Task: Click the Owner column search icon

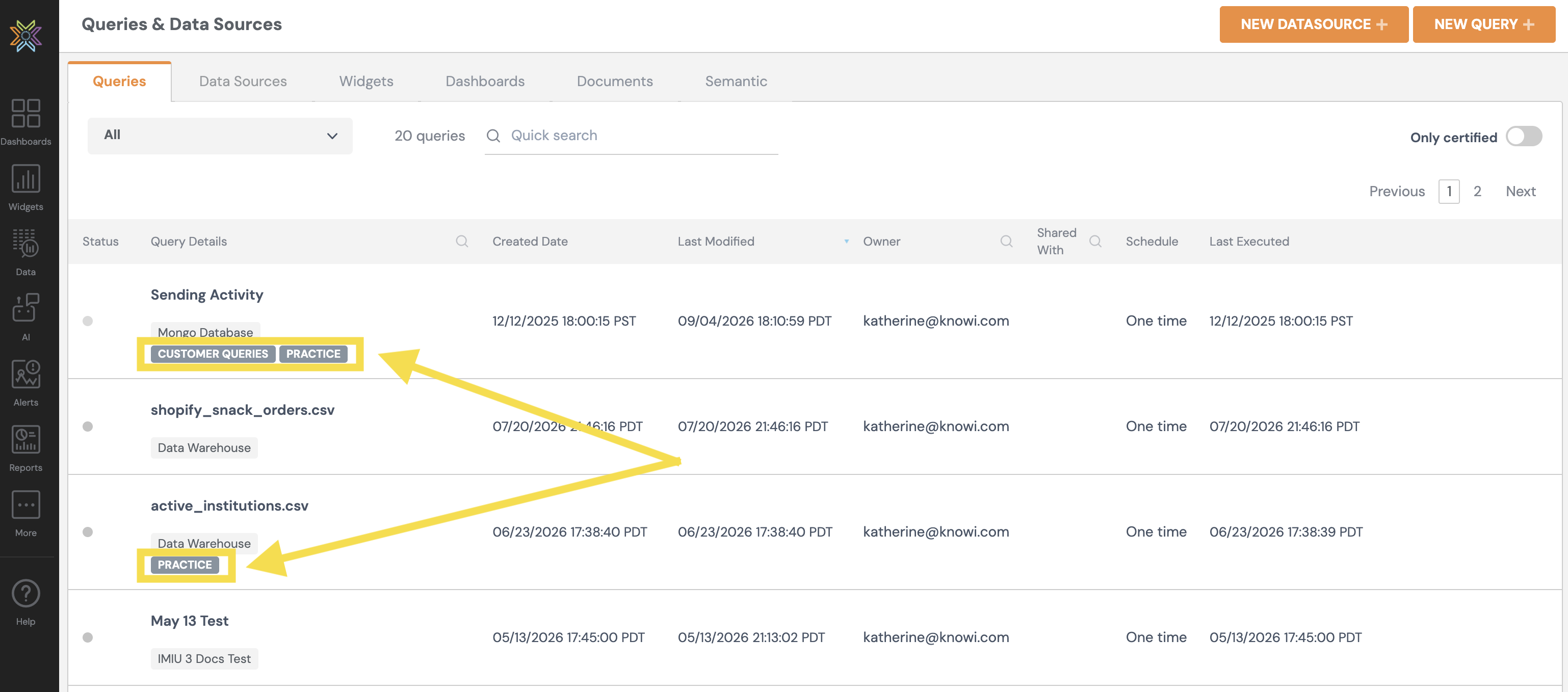Action: click(1006, 241)
